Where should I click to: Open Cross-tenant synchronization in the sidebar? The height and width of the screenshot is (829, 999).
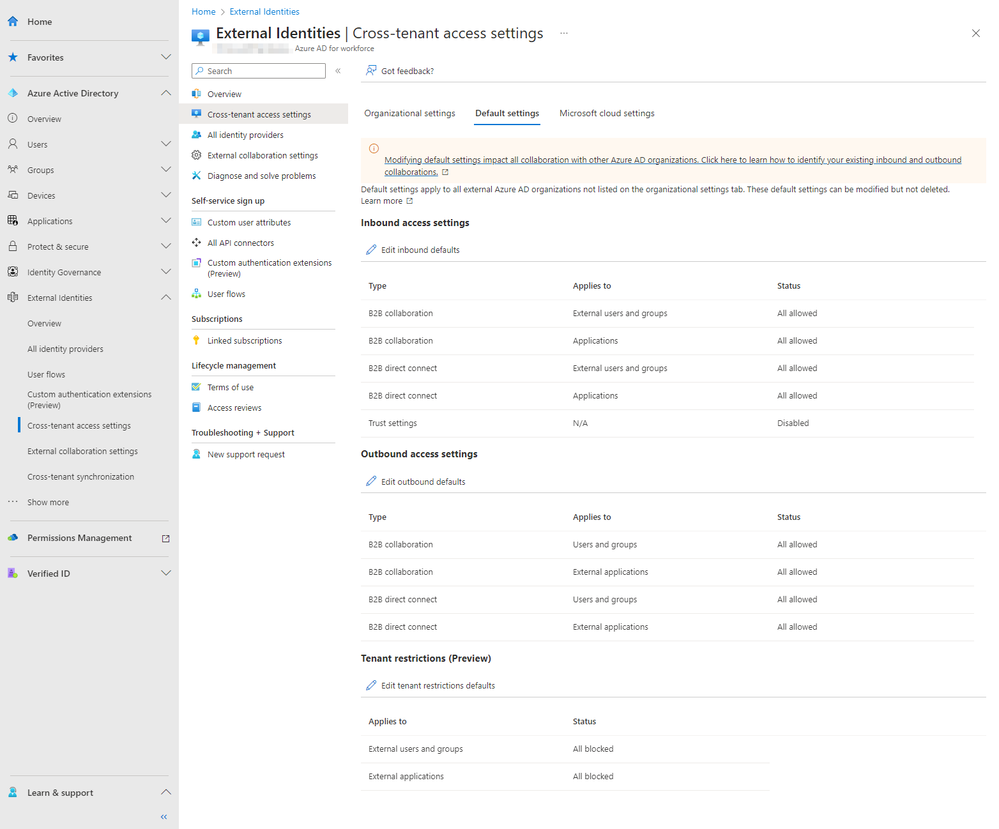(x=81, y=477)
